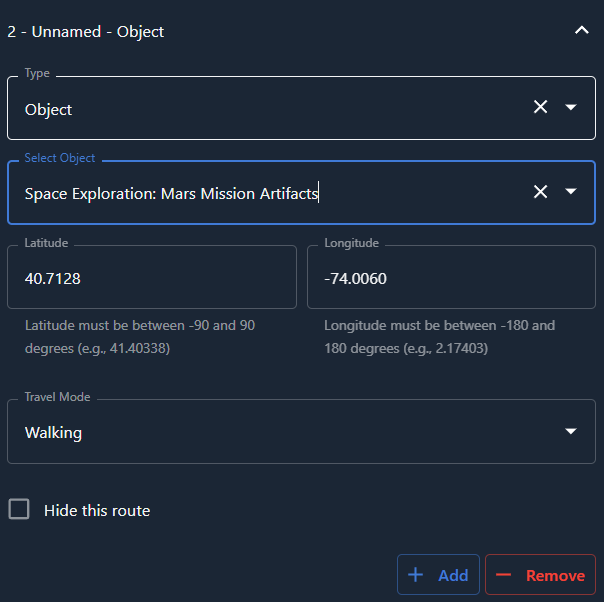Open the Travel Mode dropdown arrow
Screen dimensions: 604x602
(571, 431)
